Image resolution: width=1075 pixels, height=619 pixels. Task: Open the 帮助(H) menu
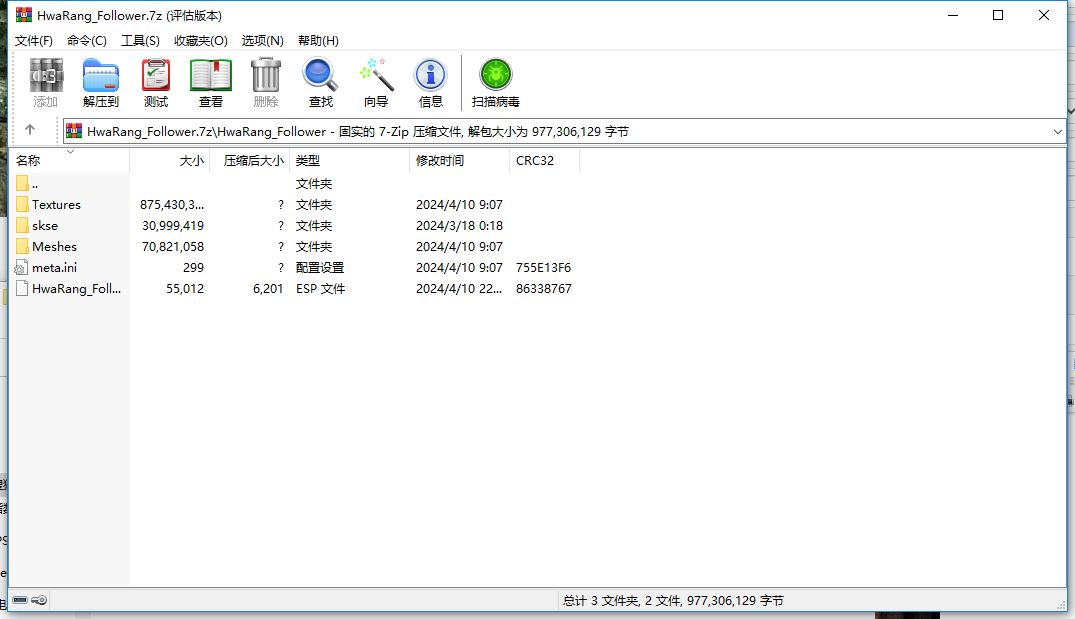coord(318,40)
